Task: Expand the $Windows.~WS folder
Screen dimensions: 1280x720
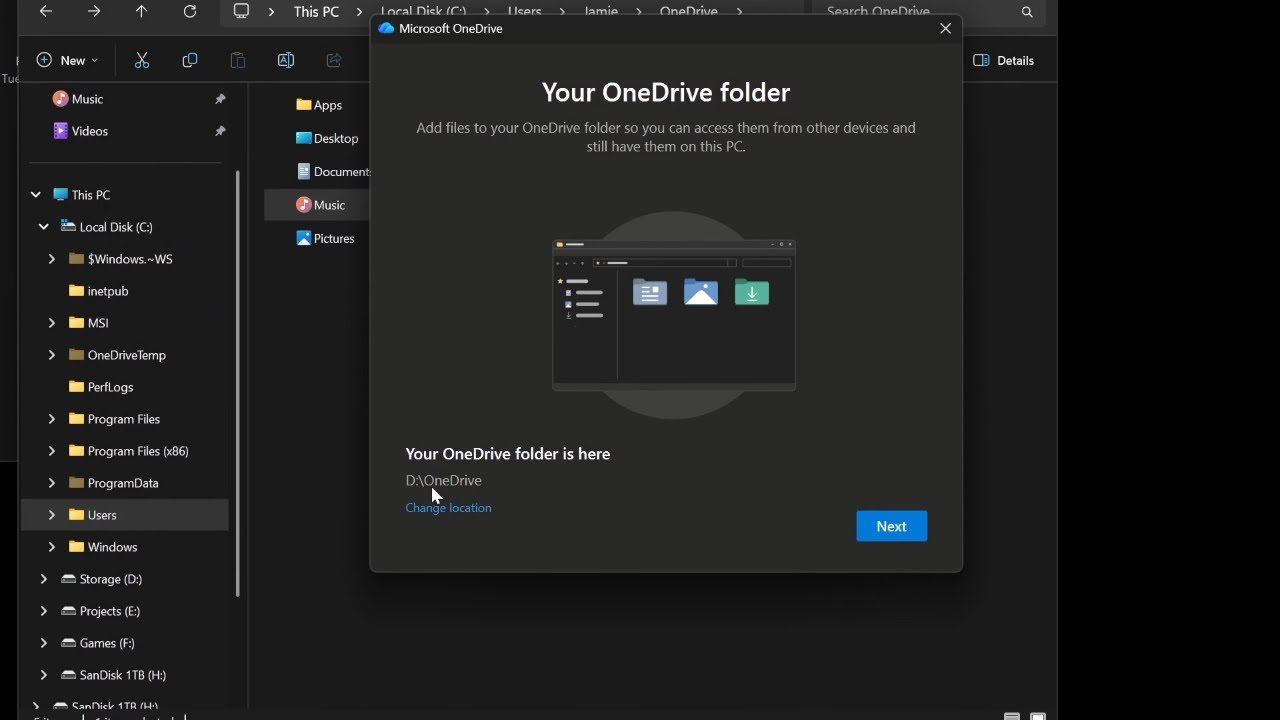Action: pyautogui.click(x=52, y=259)
